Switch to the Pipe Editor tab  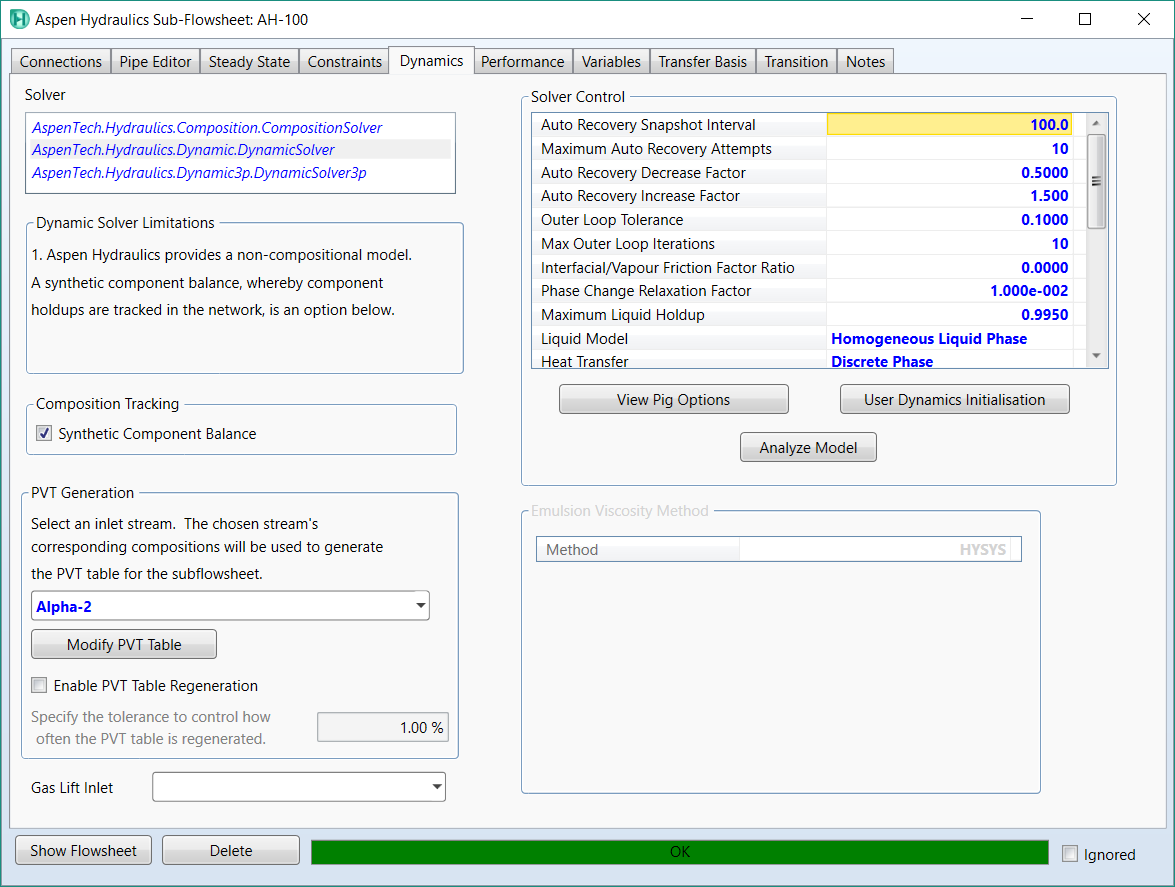pos(157,61)
